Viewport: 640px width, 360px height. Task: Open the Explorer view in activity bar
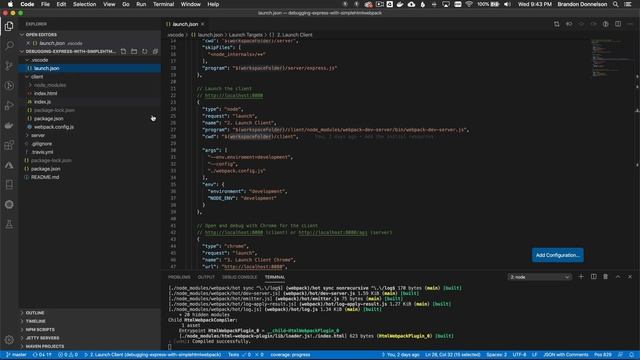click(x=9, y=26)
